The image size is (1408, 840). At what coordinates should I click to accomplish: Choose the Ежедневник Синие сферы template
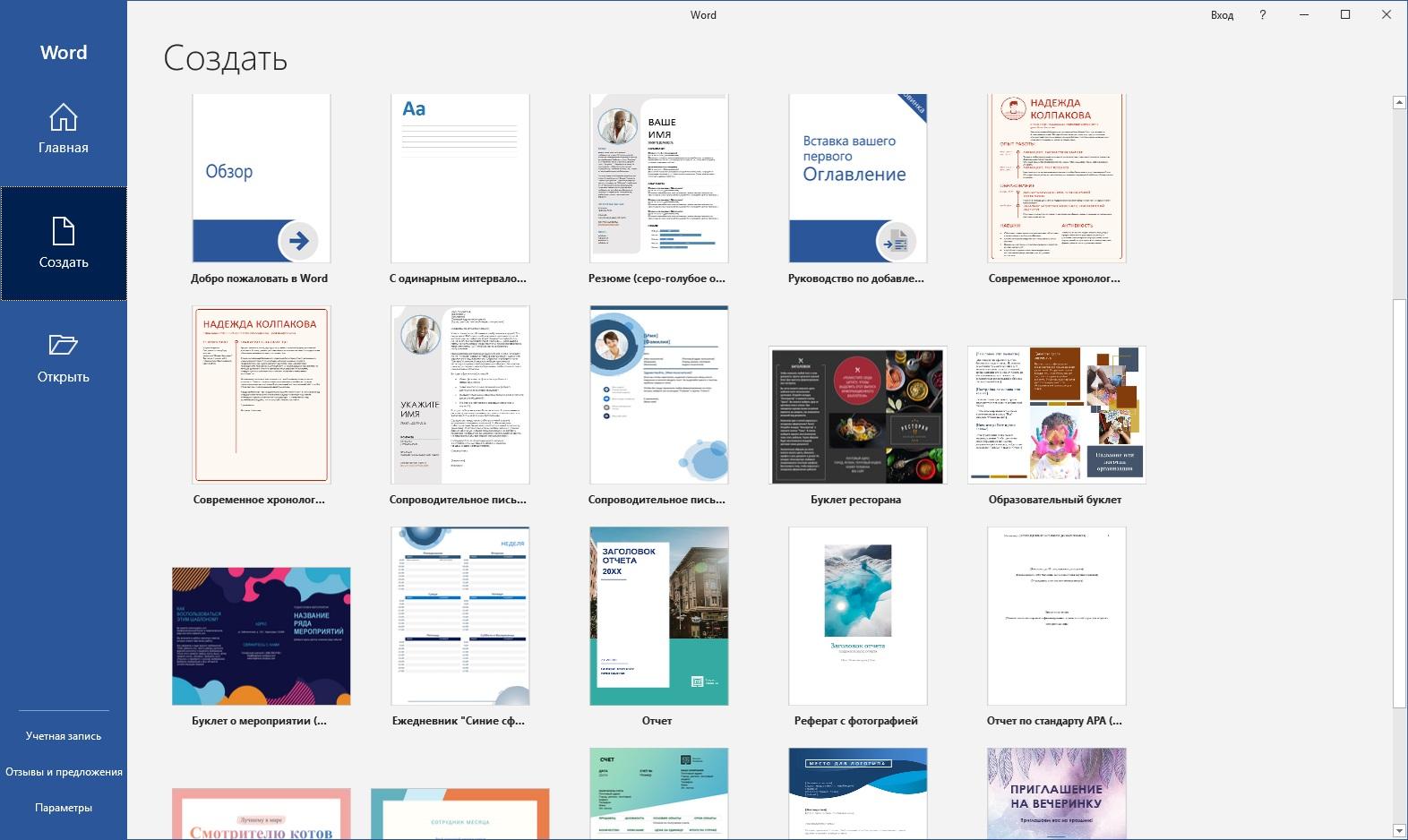[460, 616]
